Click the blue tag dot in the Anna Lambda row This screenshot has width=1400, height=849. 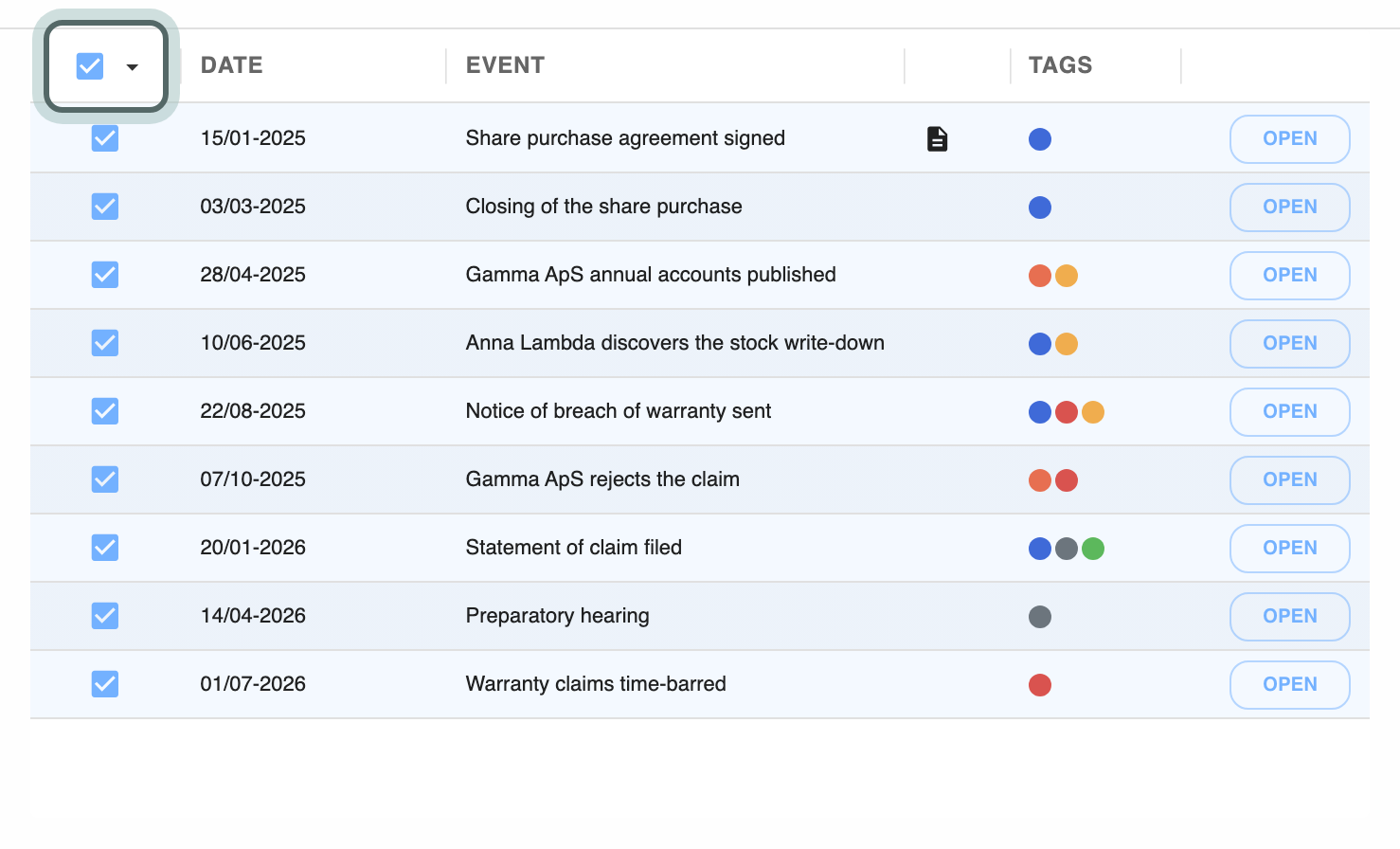(x=1040, y=344)
